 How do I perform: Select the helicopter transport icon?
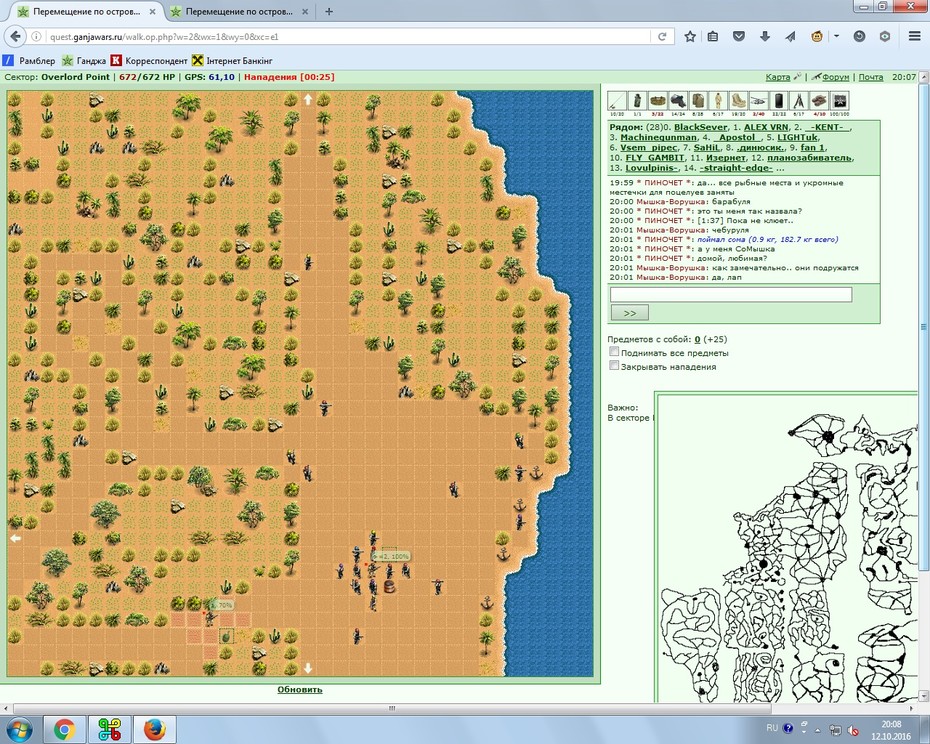coord(758,101)
